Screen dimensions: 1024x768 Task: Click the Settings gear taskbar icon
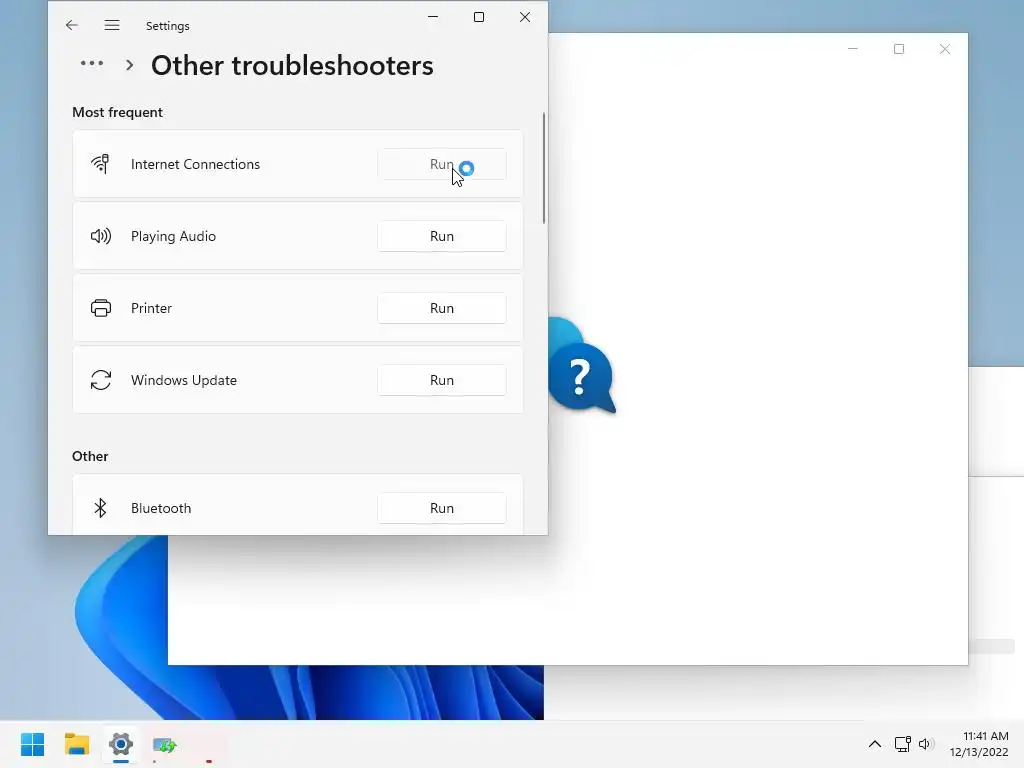pyautogui.click(x=121, y=744)
